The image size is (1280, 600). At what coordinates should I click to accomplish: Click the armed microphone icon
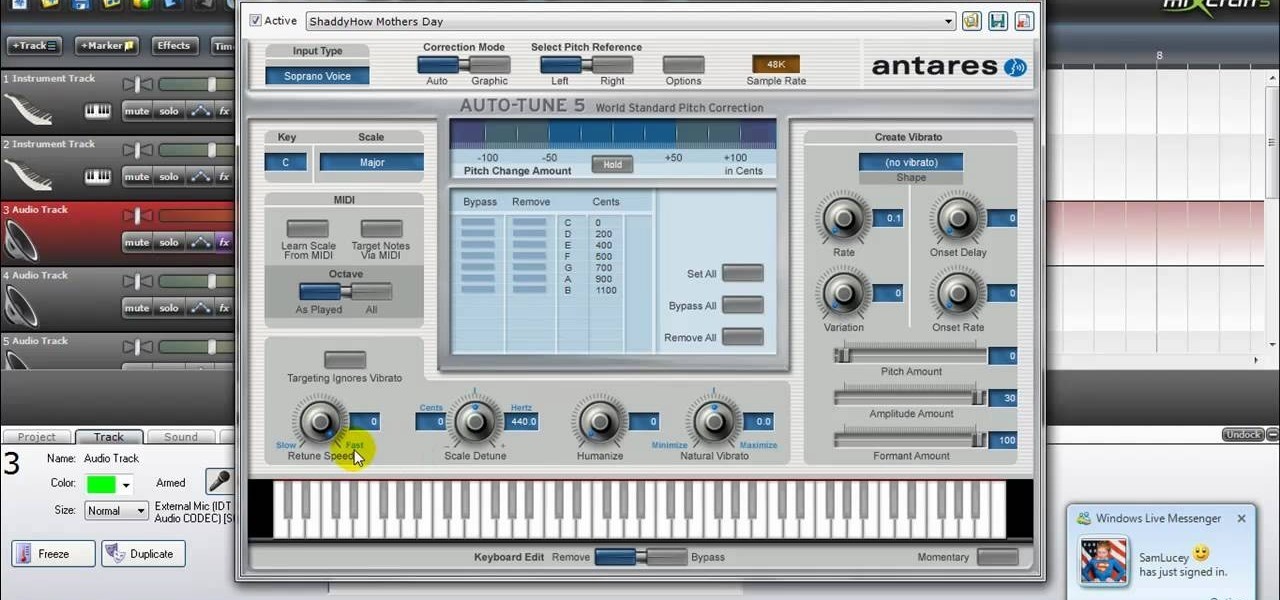click(220, 482)
